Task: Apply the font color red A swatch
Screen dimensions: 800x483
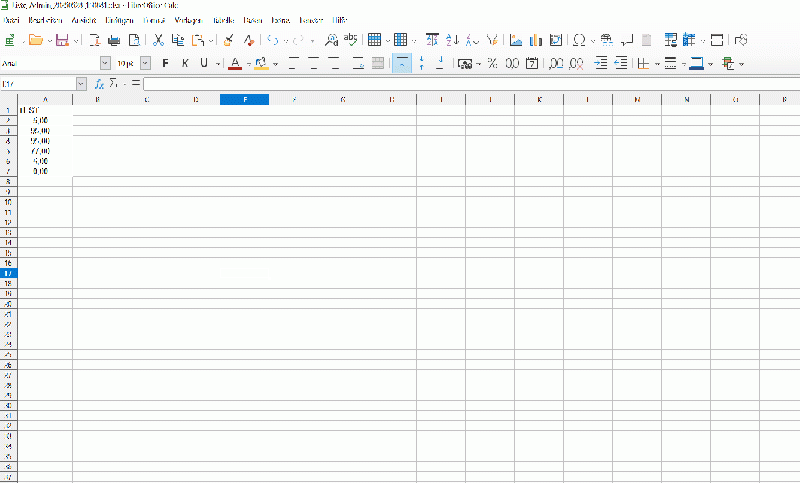Action: click(x=234, y=63)
